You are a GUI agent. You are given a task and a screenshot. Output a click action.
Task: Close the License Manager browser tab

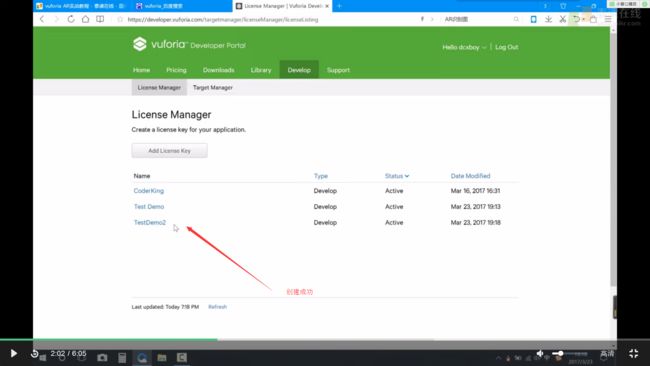tap(327, 6)
